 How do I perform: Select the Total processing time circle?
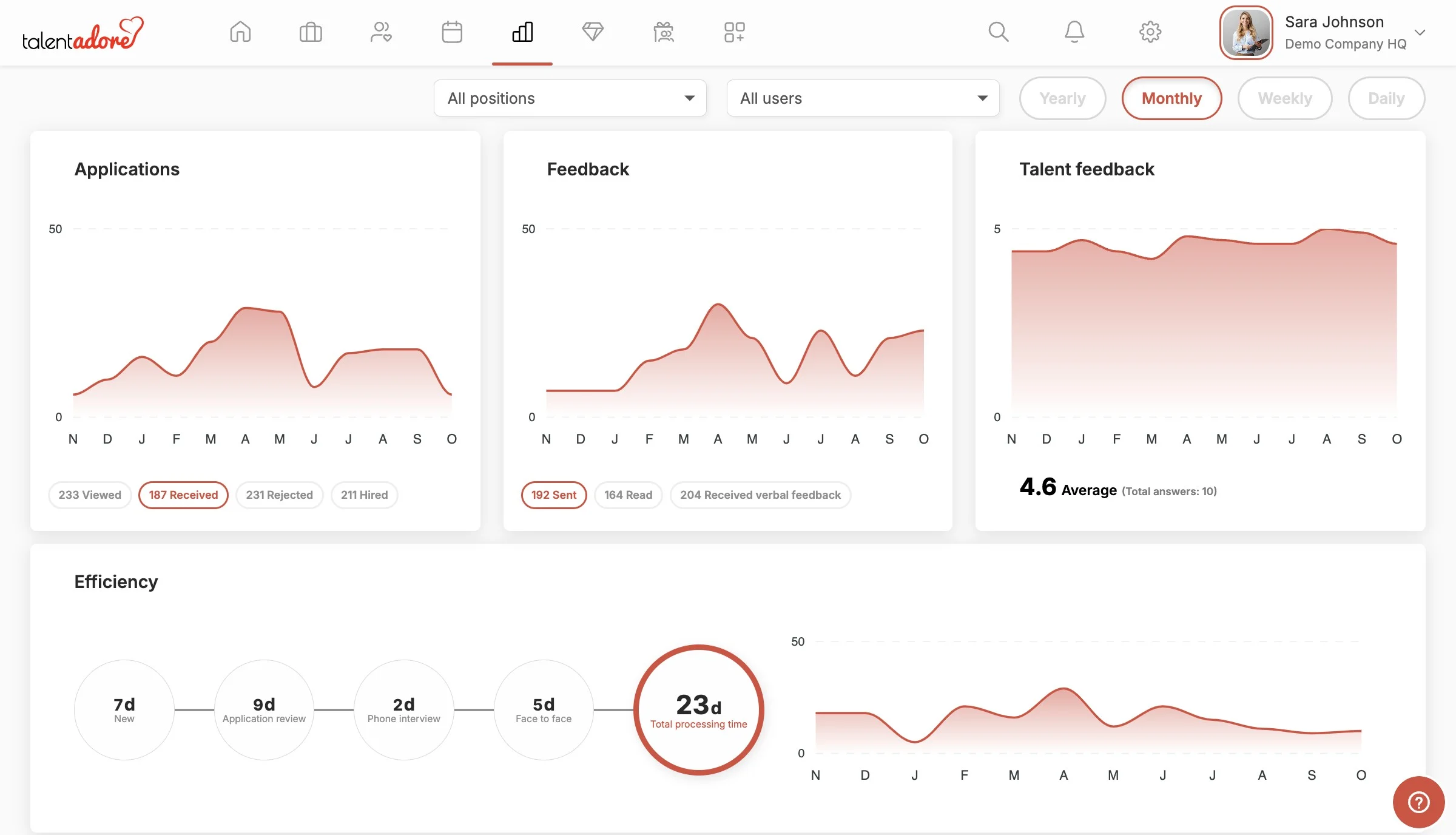point(699,709)
